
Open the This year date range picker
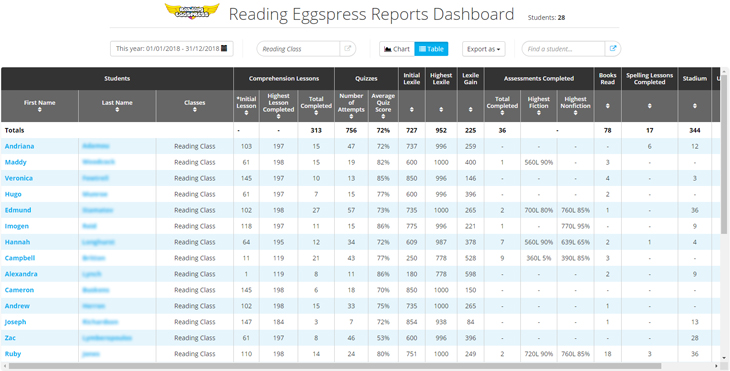coord(172,48)
